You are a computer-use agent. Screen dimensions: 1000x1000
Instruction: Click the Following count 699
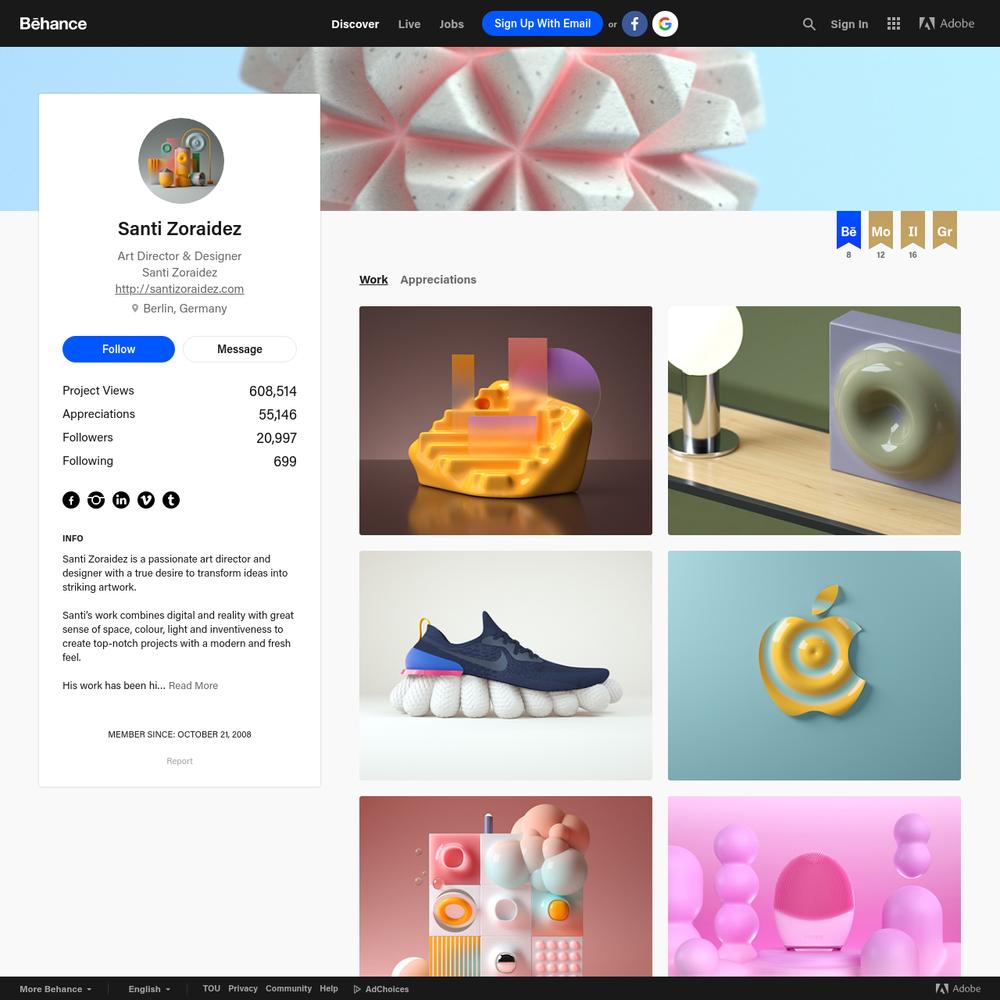[x=284, y=461]
